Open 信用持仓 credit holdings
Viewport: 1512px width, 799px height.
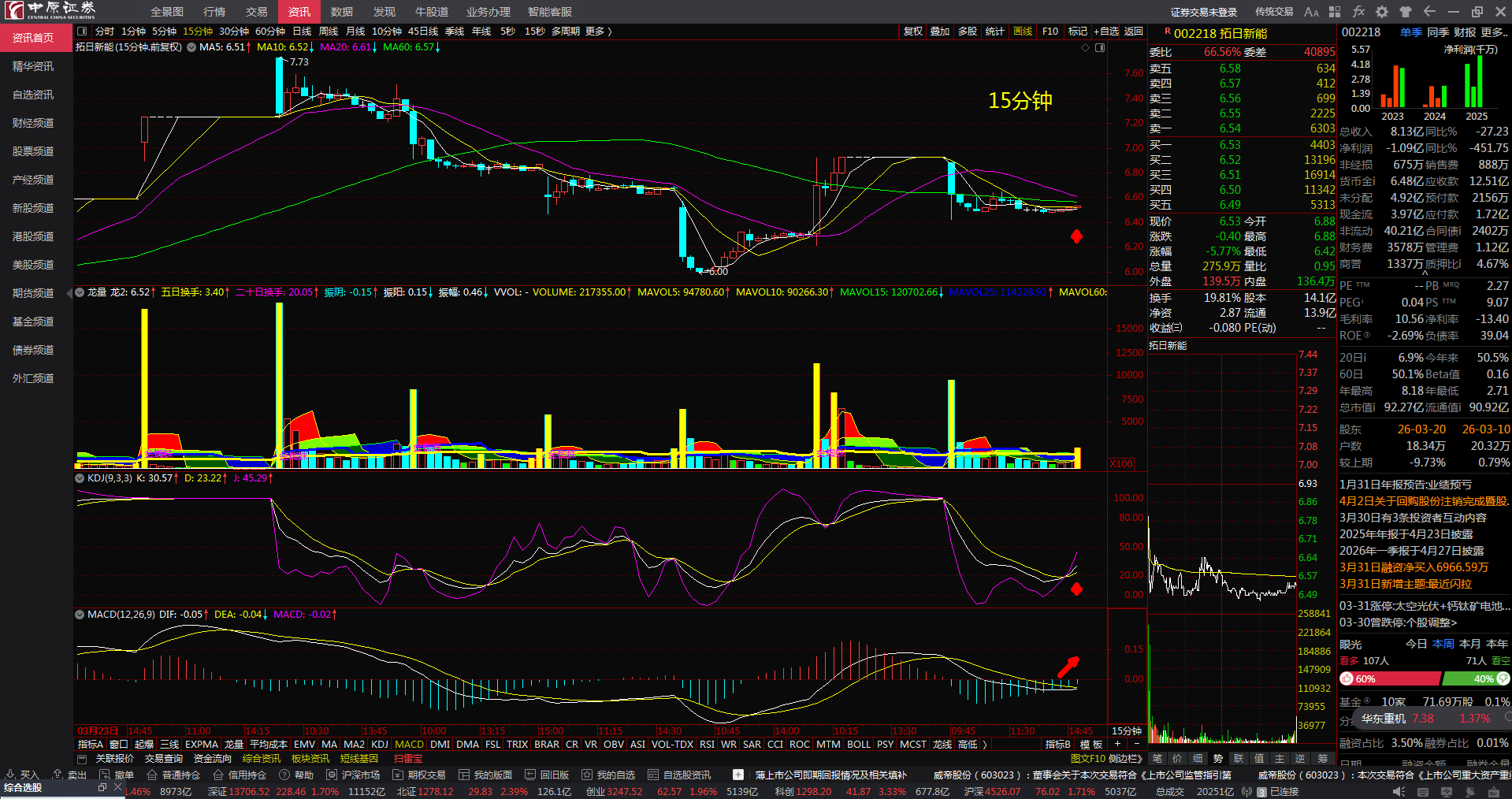point(240,775)
